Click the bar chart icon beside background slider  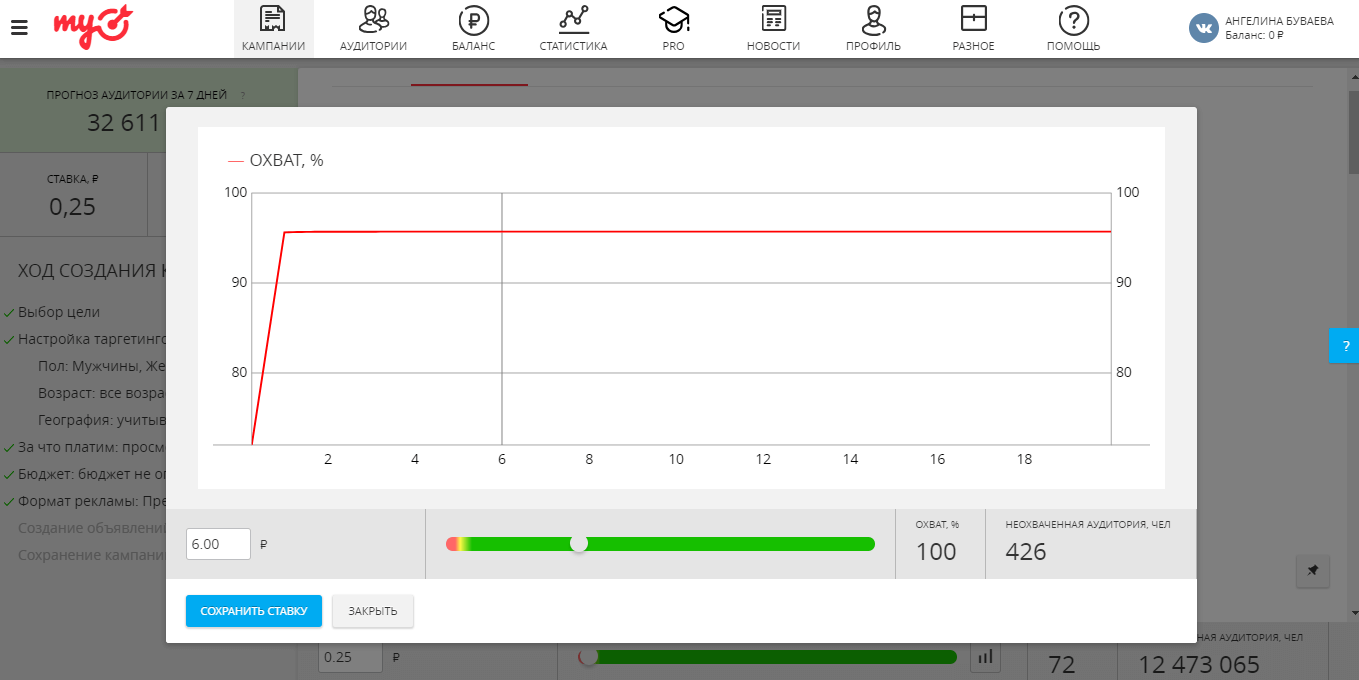point(986,657)
